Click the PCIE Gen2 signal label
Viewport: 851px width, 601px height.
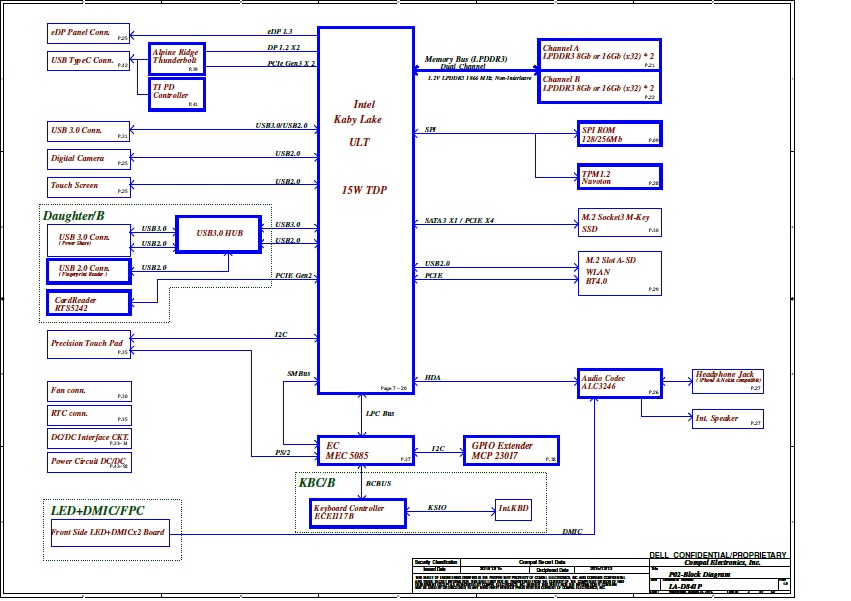294,275
